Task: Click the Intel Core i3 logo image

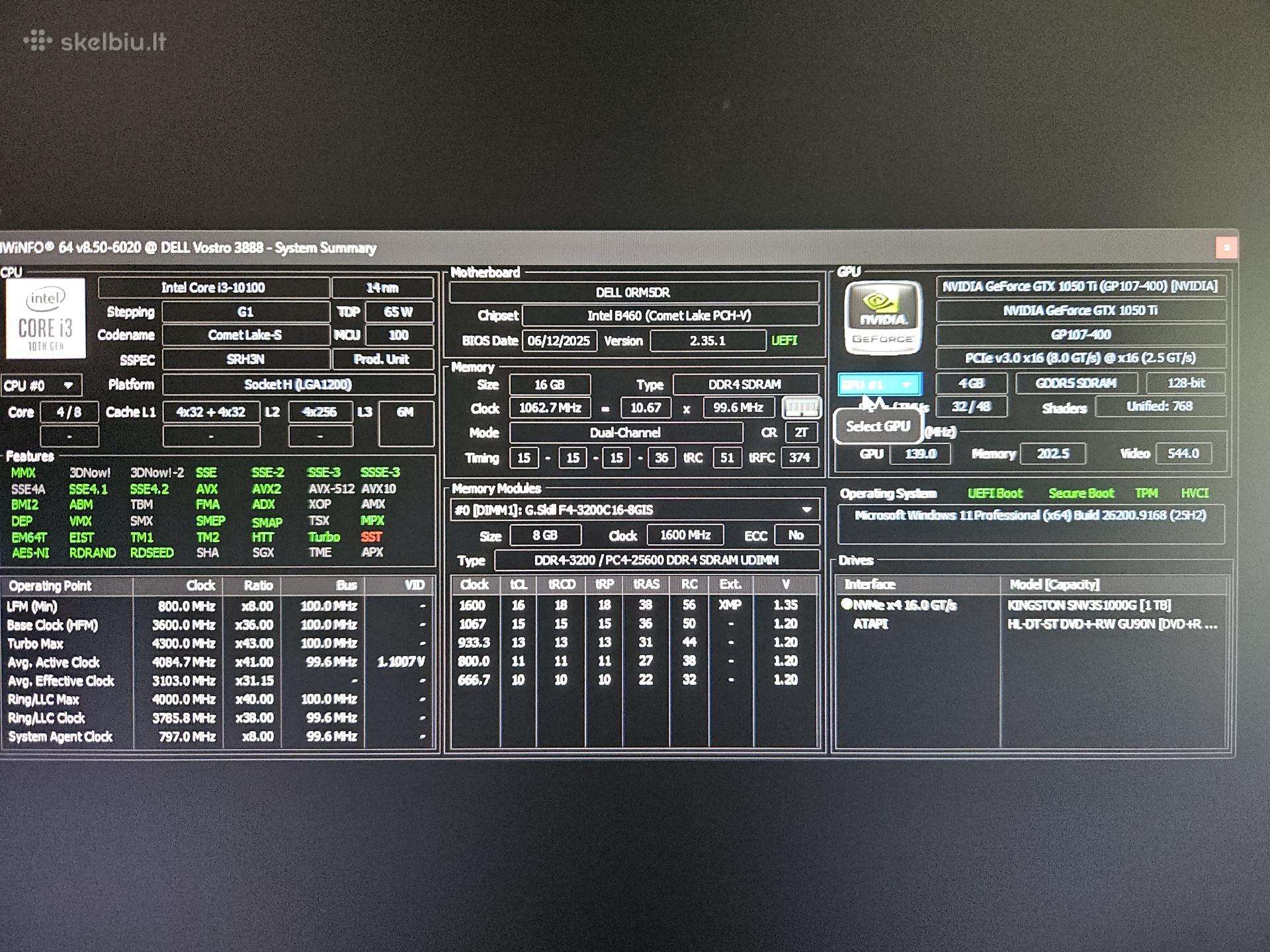Action: pyautogui.click(x=46, y=318)
